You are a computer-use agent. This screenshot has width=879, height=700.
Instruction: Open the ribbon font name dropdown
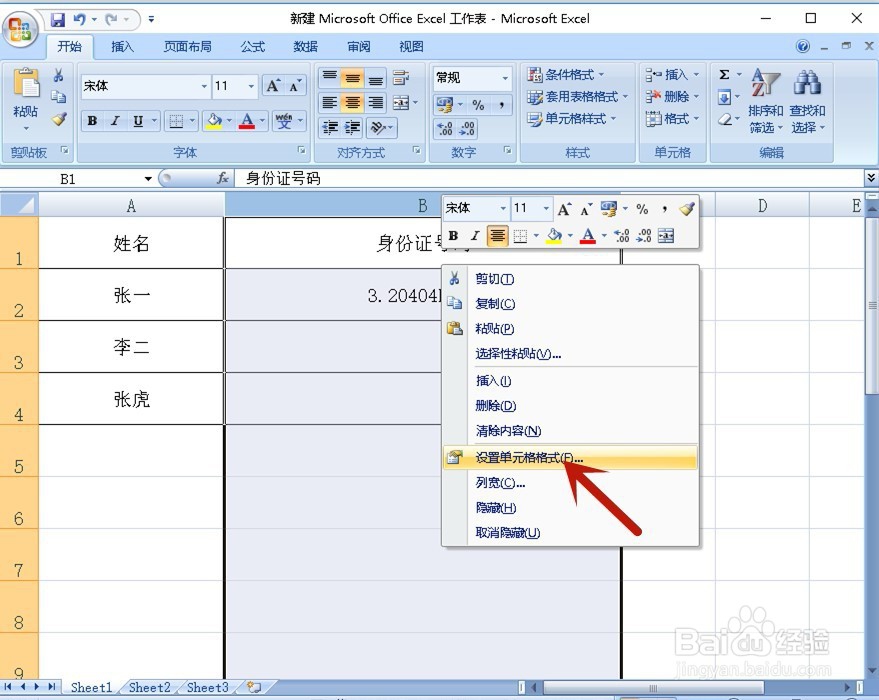(204, 86)
